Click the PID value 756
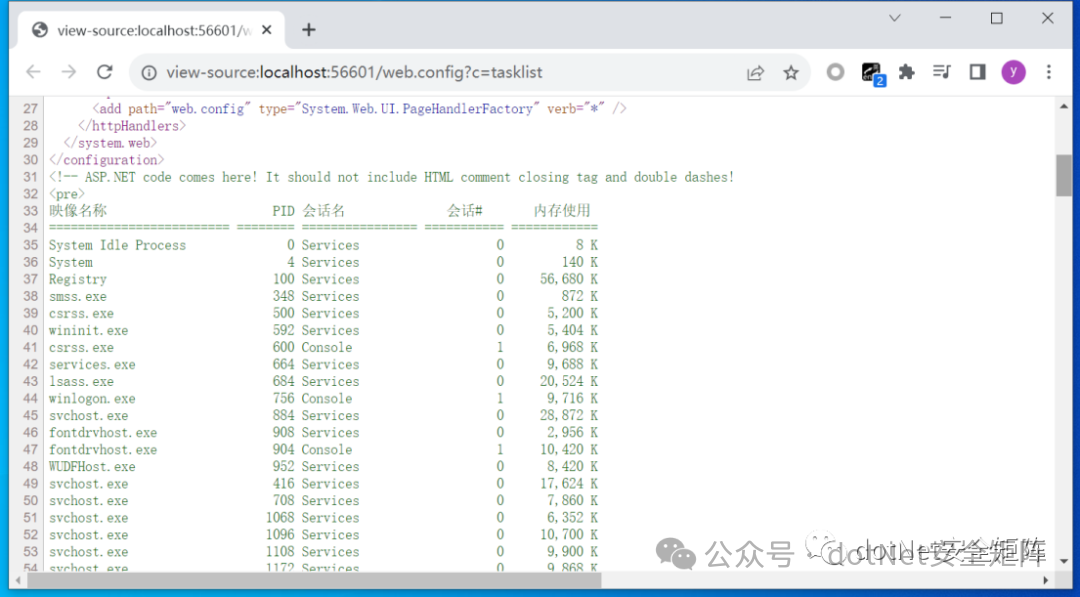This screenshot has height=597, width=1080. [x=283, y=399]
